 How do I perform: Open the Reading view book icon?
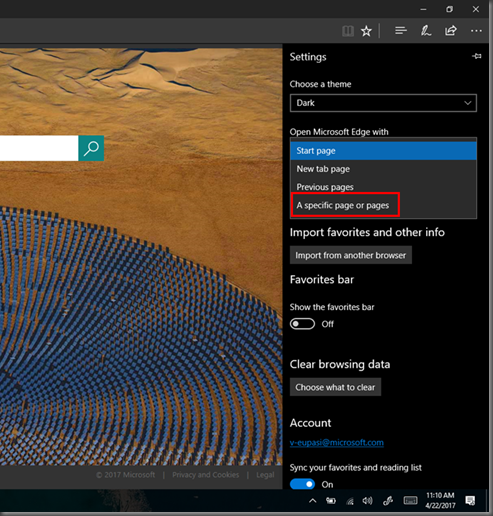click(348, 31)
